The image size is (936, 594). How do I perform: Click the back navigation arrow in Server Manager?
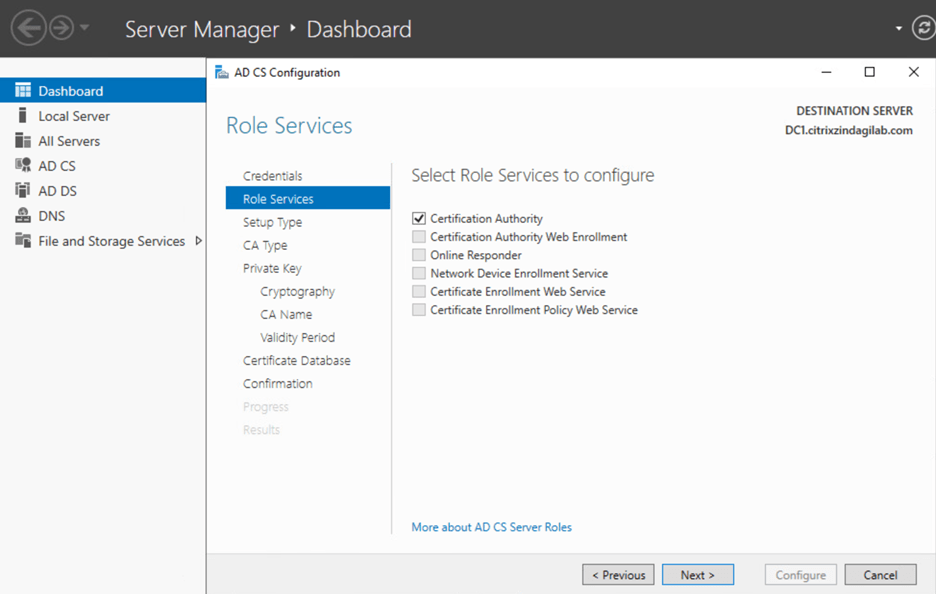coord(28,27)
